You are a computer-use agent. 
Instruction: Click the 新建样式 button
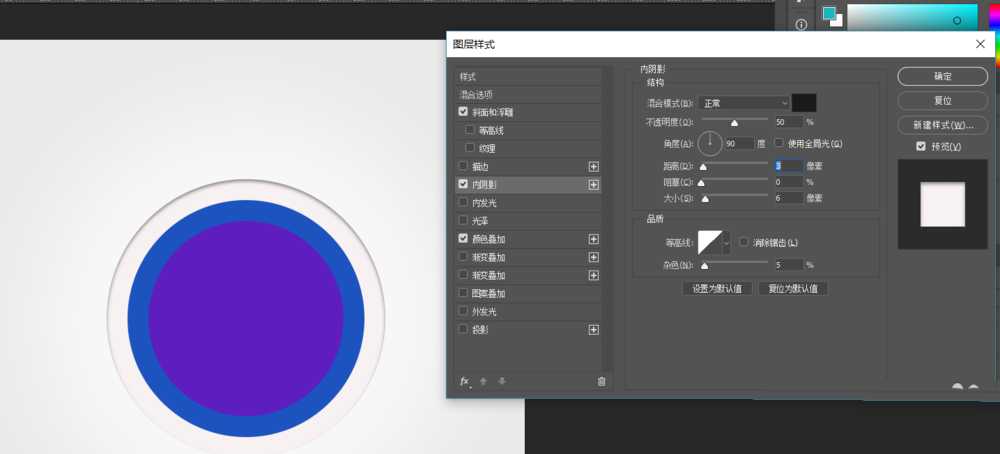click(942, 125)
